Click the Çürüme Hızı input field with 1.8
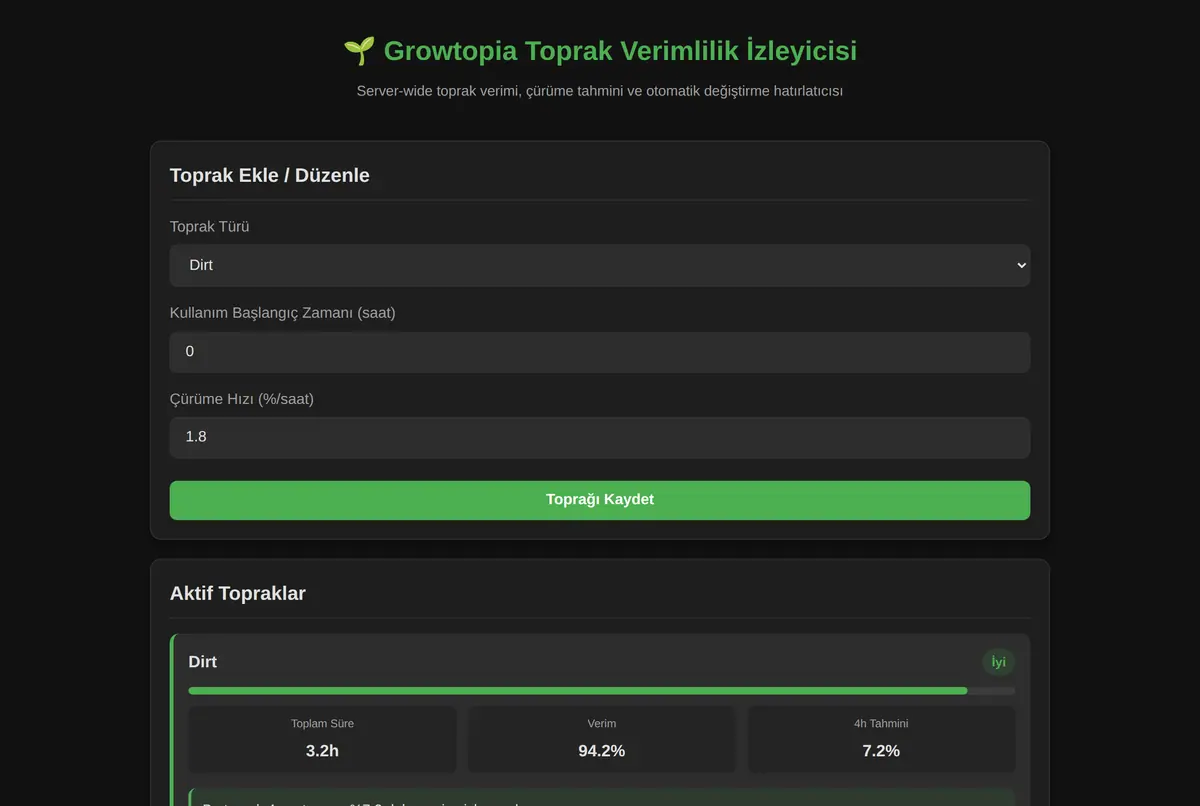1200x806 pixels. pyautogui.click(x=600, y=437)
